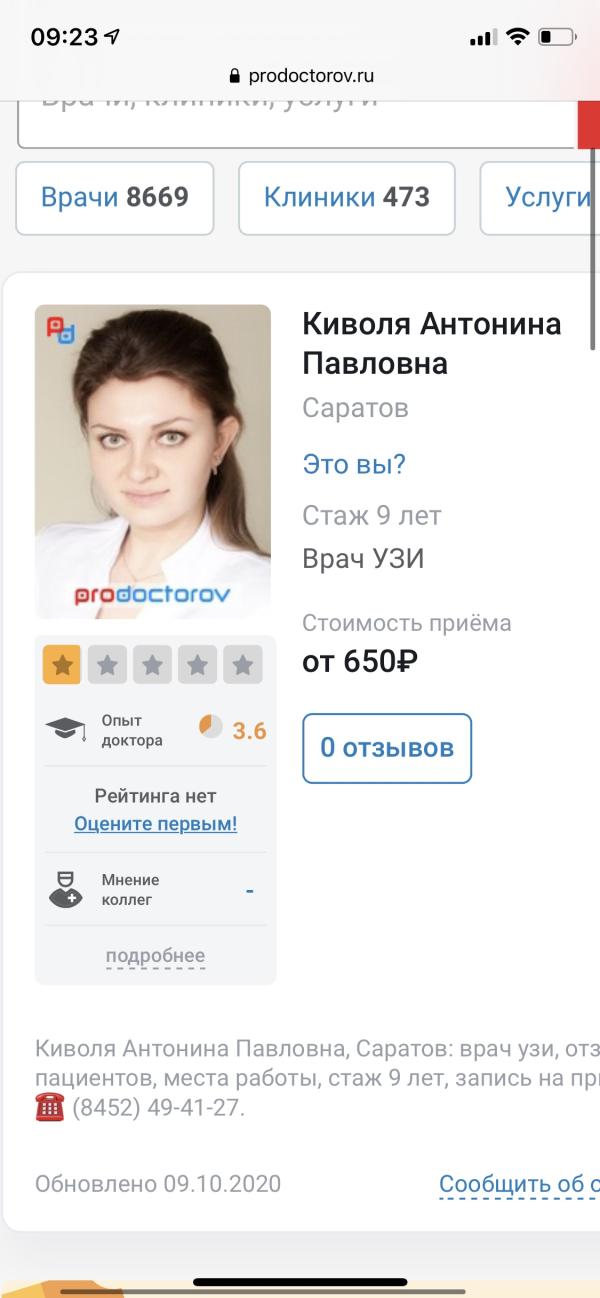Select the first gold rating star
The image size is (600, 1298).
click(62, 665)
